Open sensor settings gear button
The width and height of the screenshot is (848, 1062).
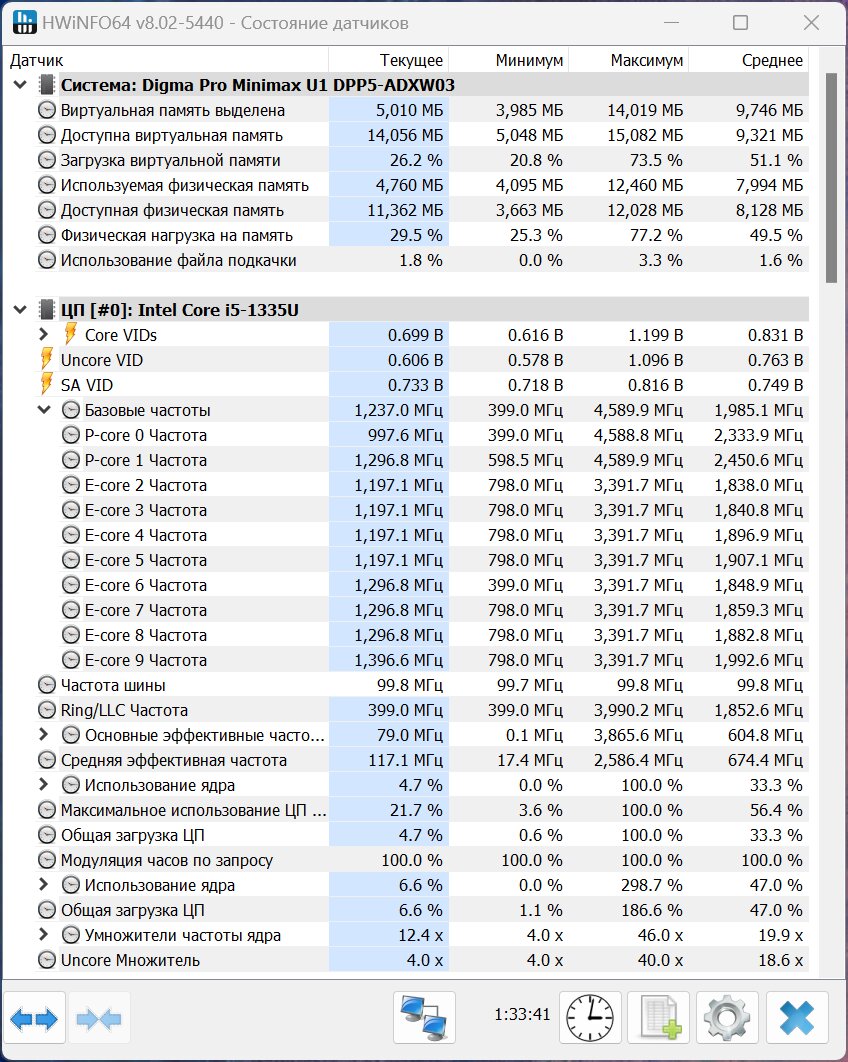pyautogui.click(x=728, y=1018)
